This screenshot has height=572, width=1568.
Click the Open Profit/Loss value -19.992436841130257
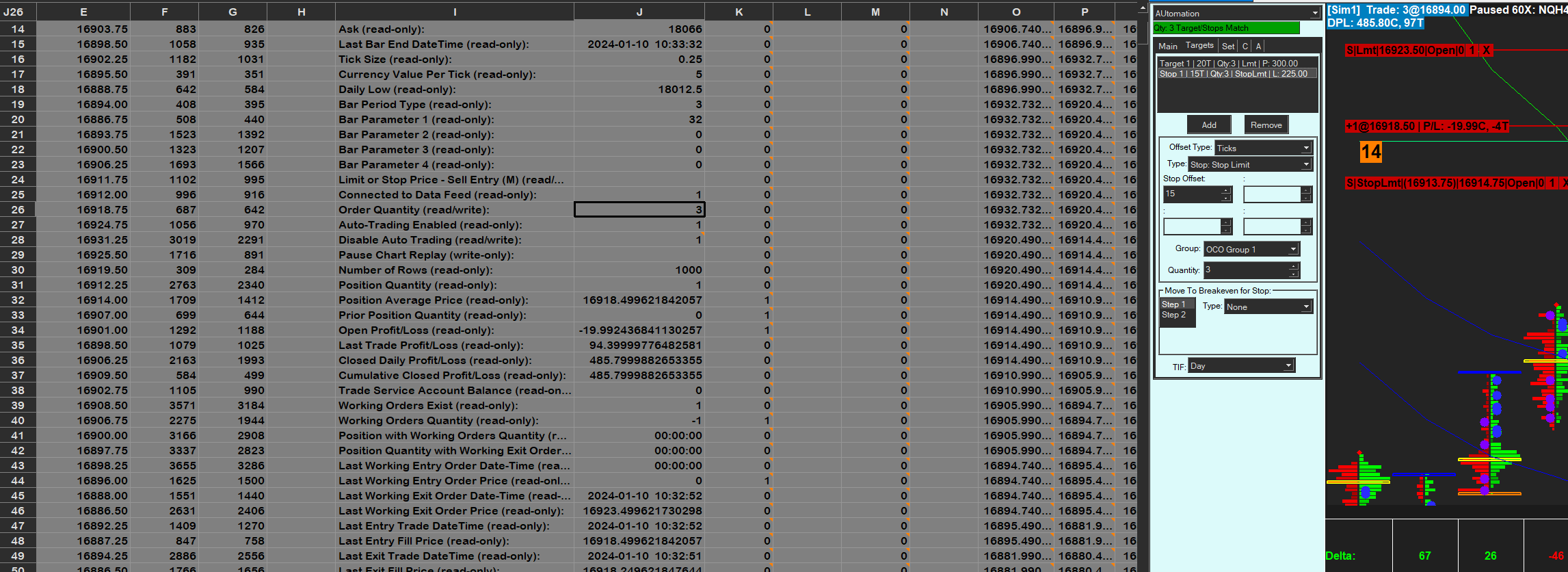639,330
